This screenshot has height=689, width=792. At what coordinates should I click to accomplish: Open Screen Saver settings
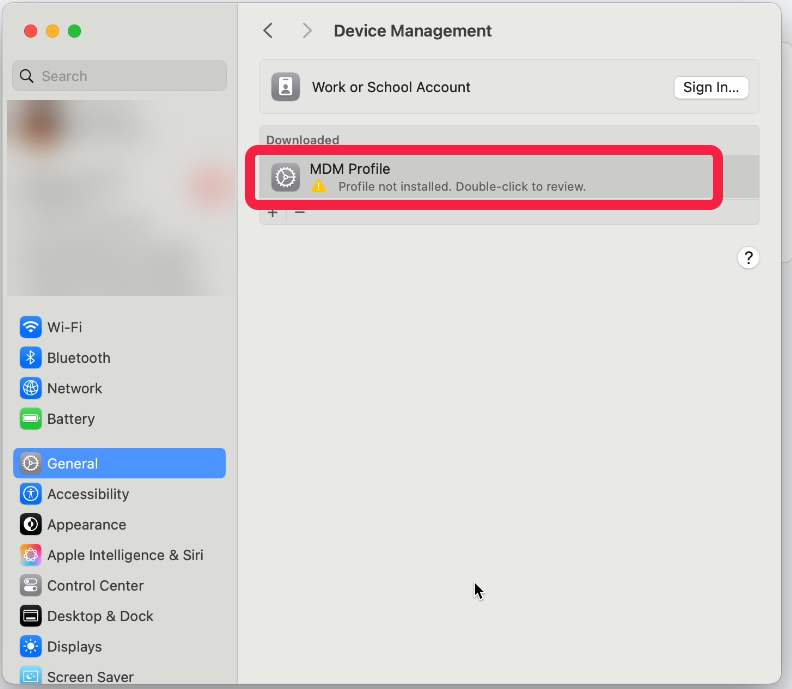[119, 676]
